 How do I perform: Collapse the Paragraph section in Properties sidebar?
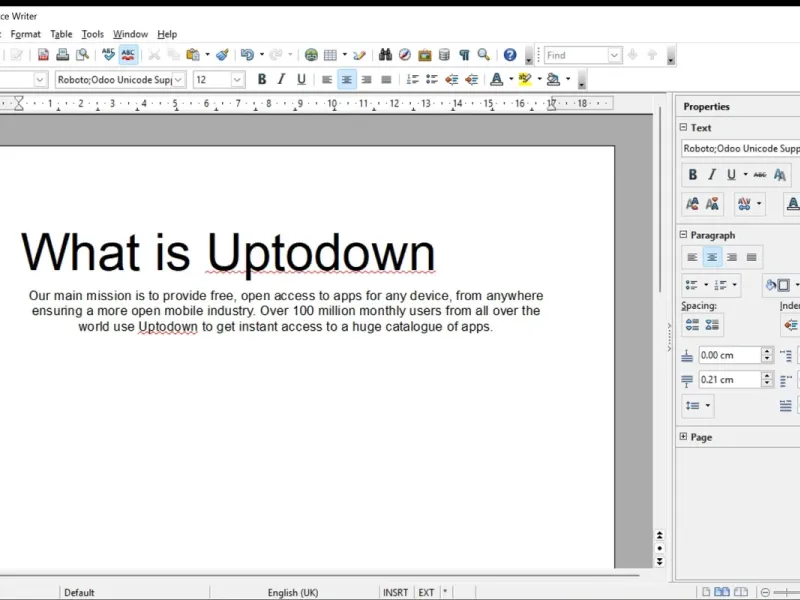click(684, 235)
